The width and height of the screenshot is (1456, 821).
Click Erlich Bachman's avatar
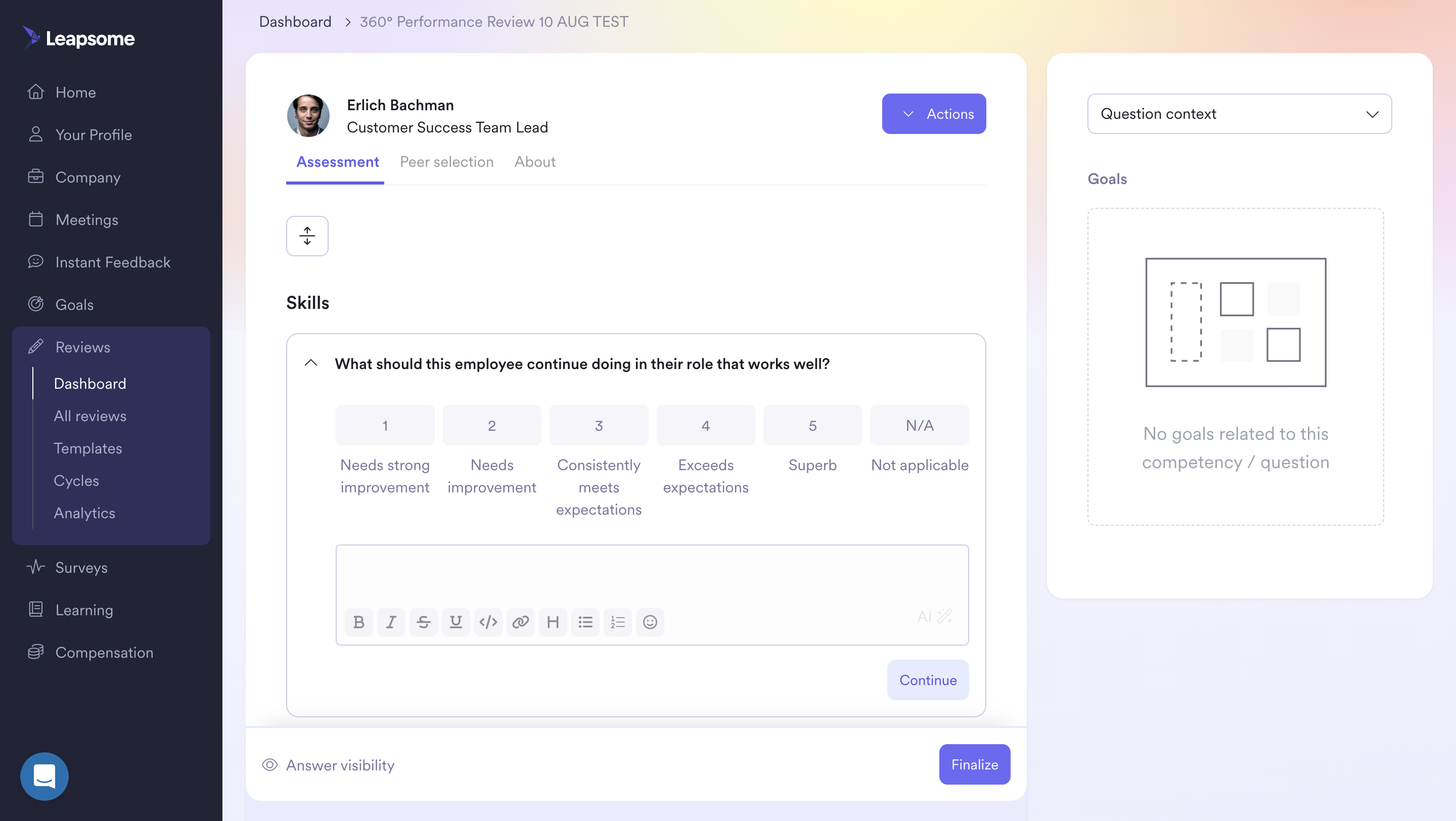tap(308, 115)
